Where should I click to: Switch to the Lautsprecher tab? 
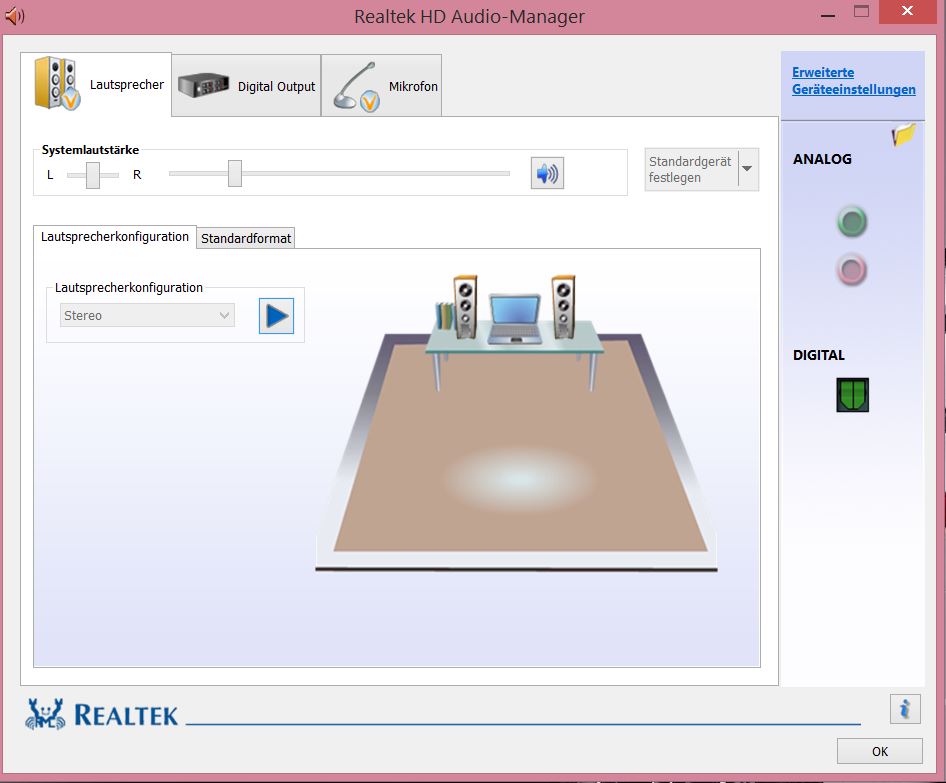96,84
